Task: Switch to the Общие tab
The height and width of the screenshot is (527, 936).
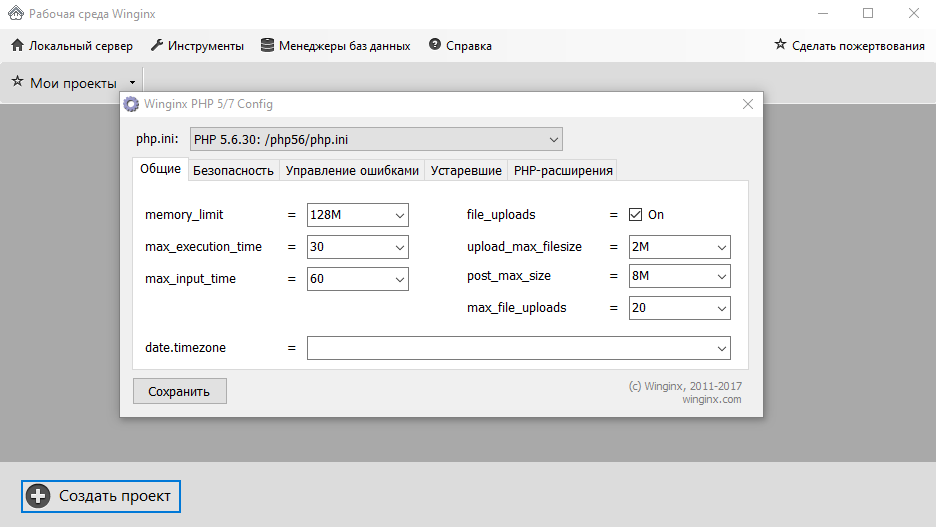Action: (x=161, y=169)
